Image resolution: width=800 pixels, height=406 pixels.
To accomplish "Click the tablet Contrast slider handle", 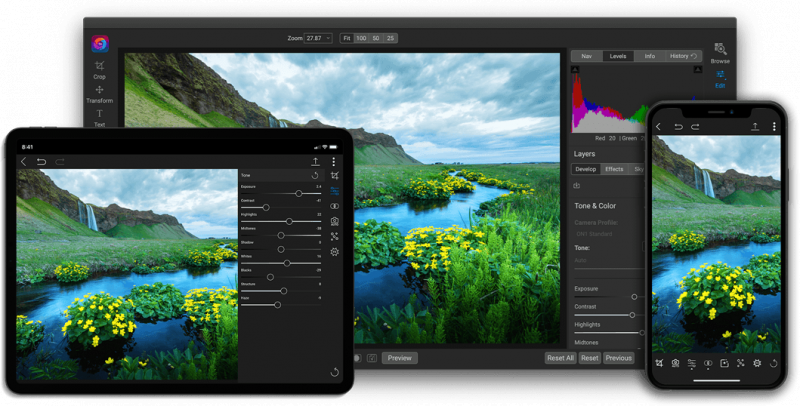I will [x=266, y=208].
